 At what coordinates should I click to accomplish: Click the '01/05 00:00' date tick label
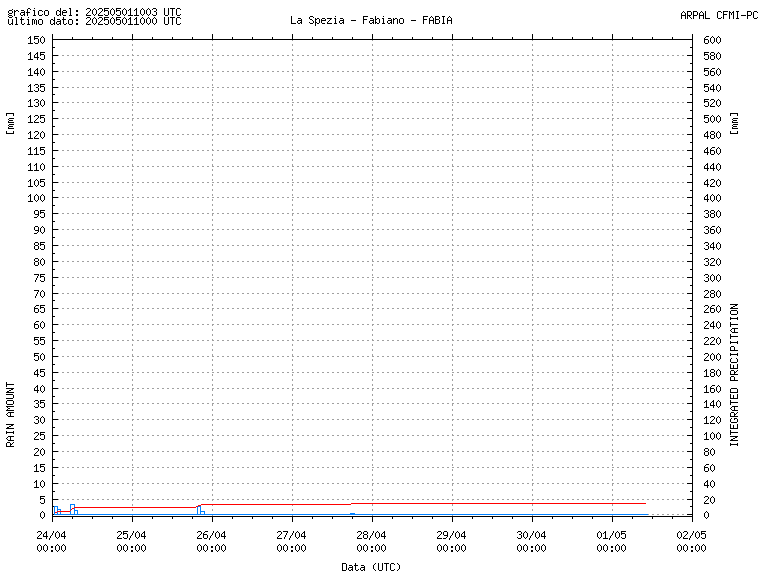coord(611,541)
